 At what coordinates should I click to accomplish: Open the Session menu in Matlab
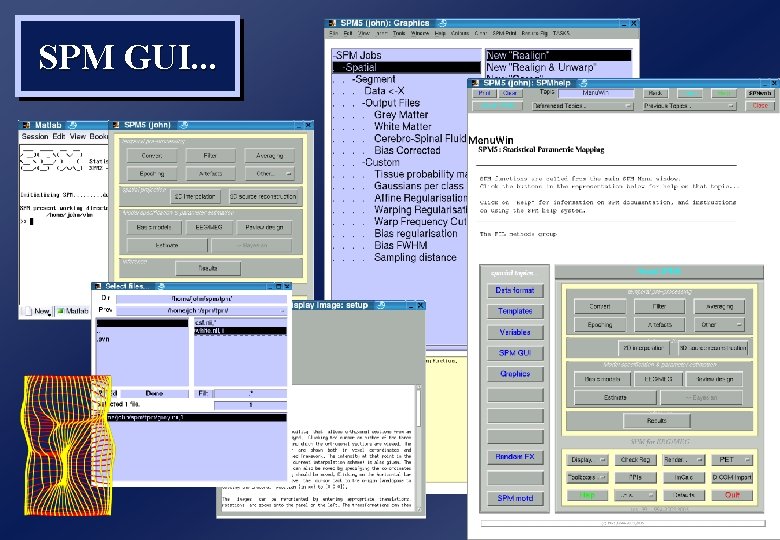(x=34, y=136)
